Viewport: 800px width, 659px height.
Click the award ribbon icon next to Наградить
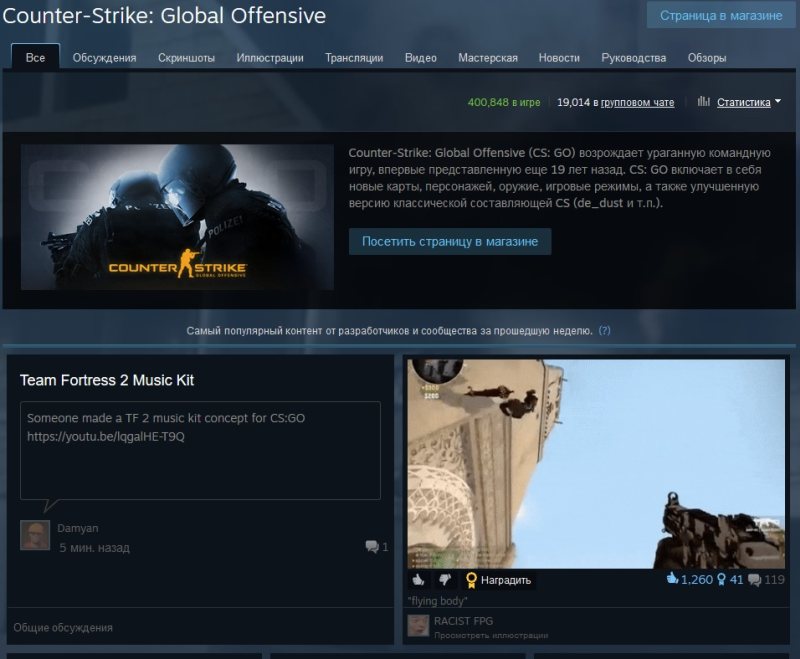coord(471,580)
